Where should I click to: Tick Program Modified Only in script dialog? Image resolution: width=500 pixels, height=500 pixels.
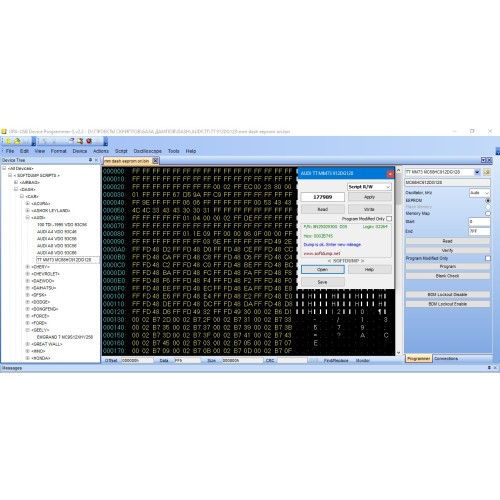coord(389,219)
